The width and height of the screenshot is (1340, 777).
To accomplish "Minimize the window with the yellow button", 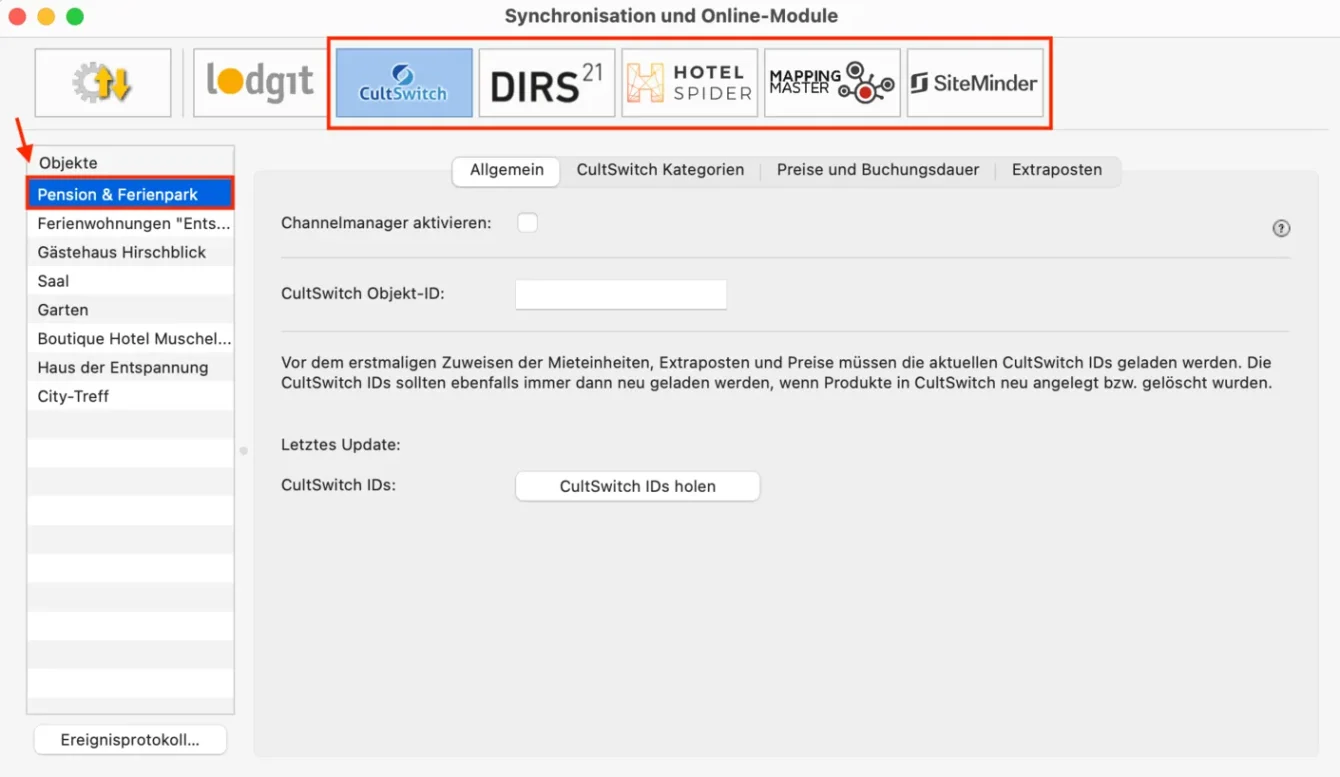I will (46, 16).
